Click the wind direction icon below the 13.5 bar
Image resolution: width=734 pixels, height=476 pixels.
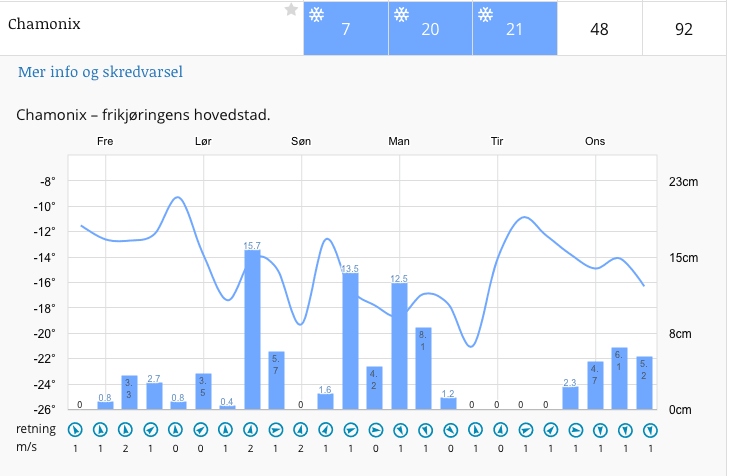[x=351, y=430]
